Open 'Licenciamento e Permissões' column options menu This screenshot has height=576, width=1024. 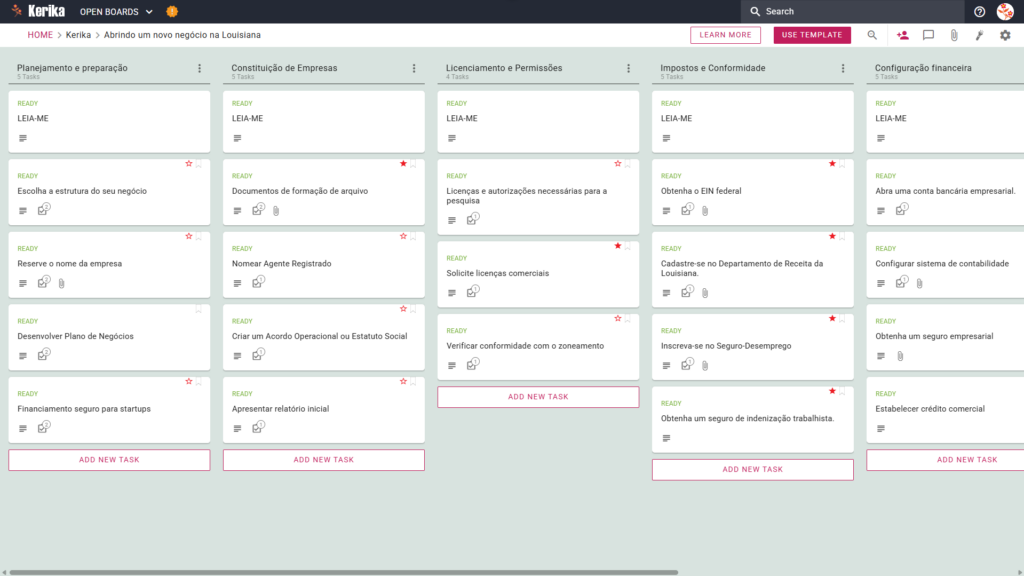point(629,69)
